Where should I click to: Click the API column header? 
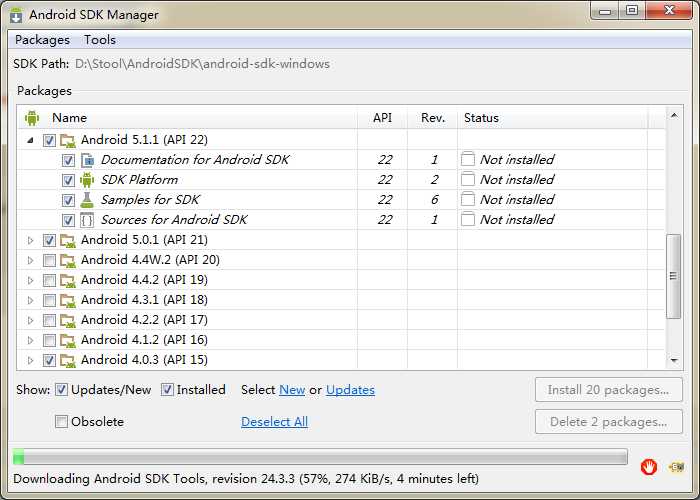pyautogui.click(x=382, y=118)
